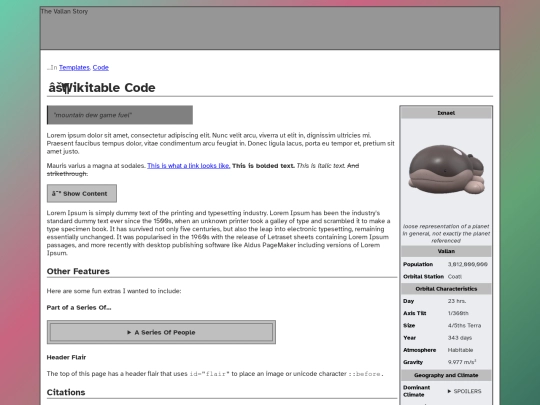Click the 'Dominant Climate' row label

coord(416,391)
